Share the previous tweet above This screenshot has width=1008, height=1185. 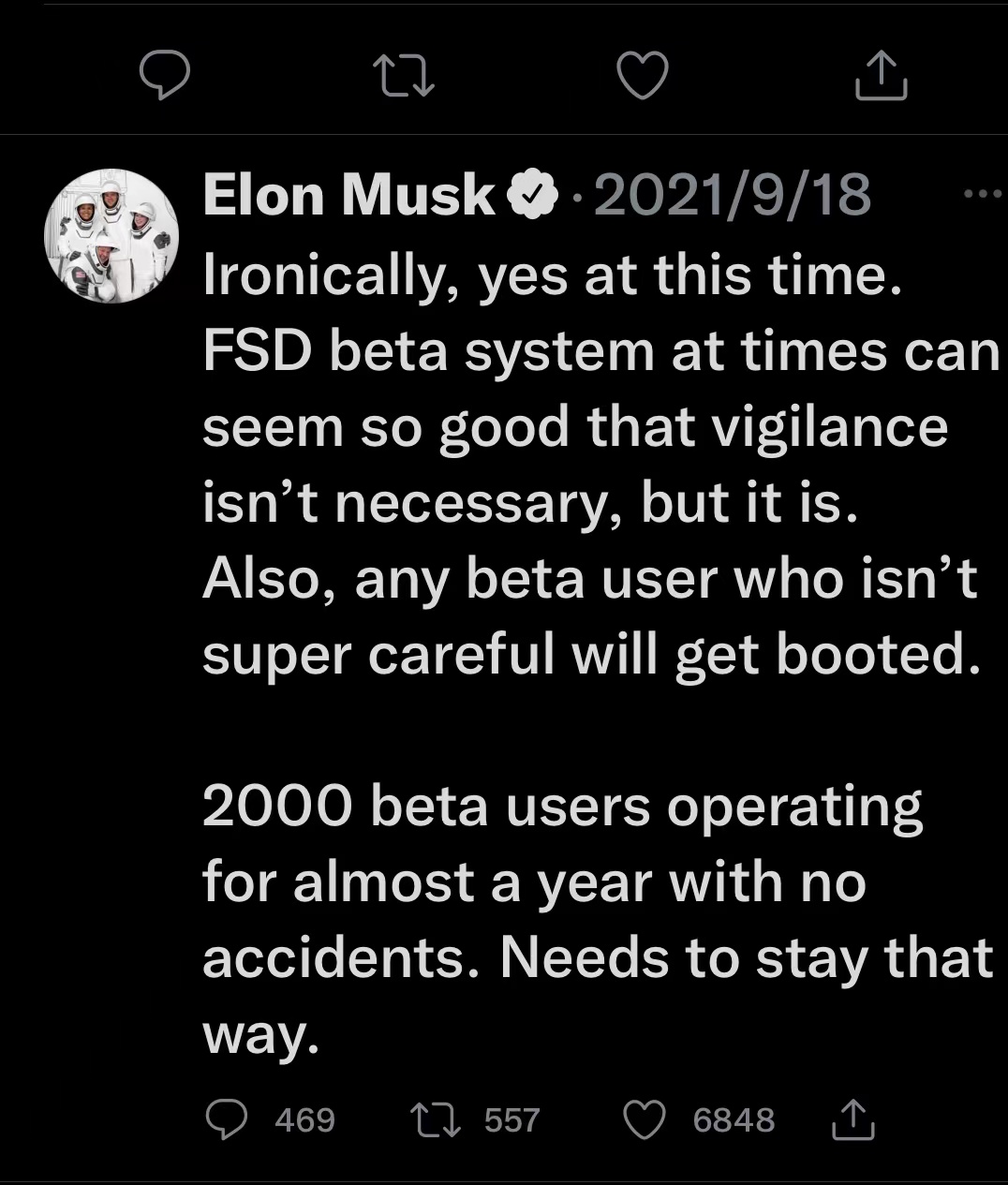tap(882, 75)
